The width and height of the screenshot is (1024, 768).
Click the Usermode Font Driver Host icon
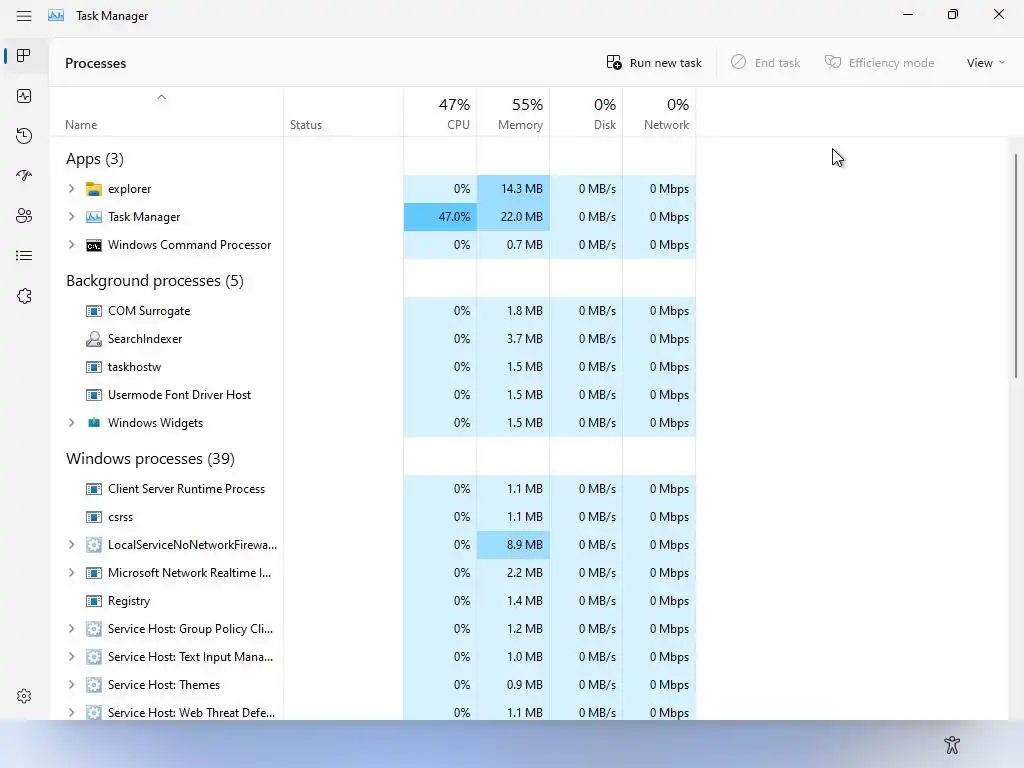pyautogui.click(x=94, y=395)
